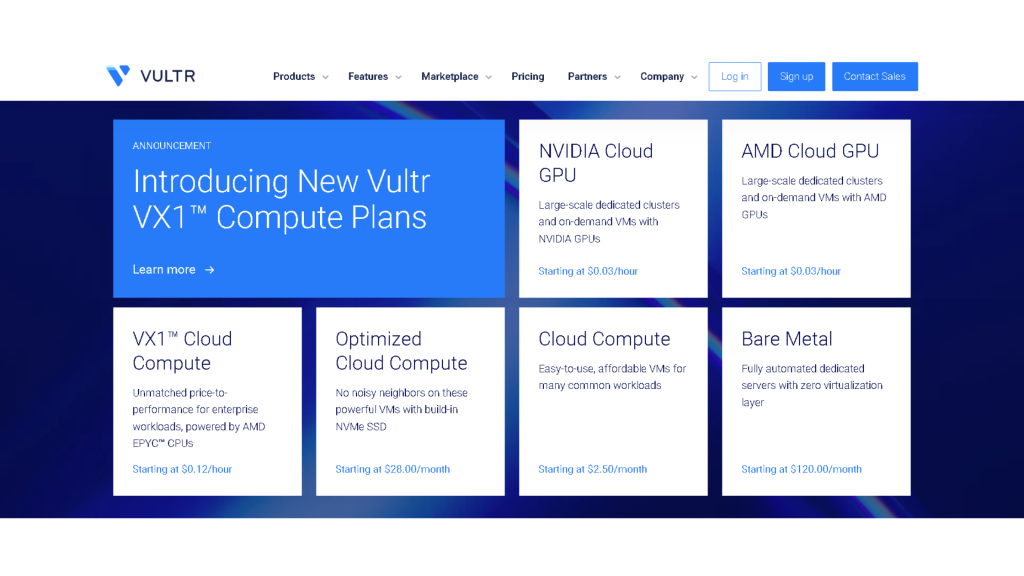The image size is (1024, 576).
Task: Click the Sign up button
Action: tap(796, 77)
